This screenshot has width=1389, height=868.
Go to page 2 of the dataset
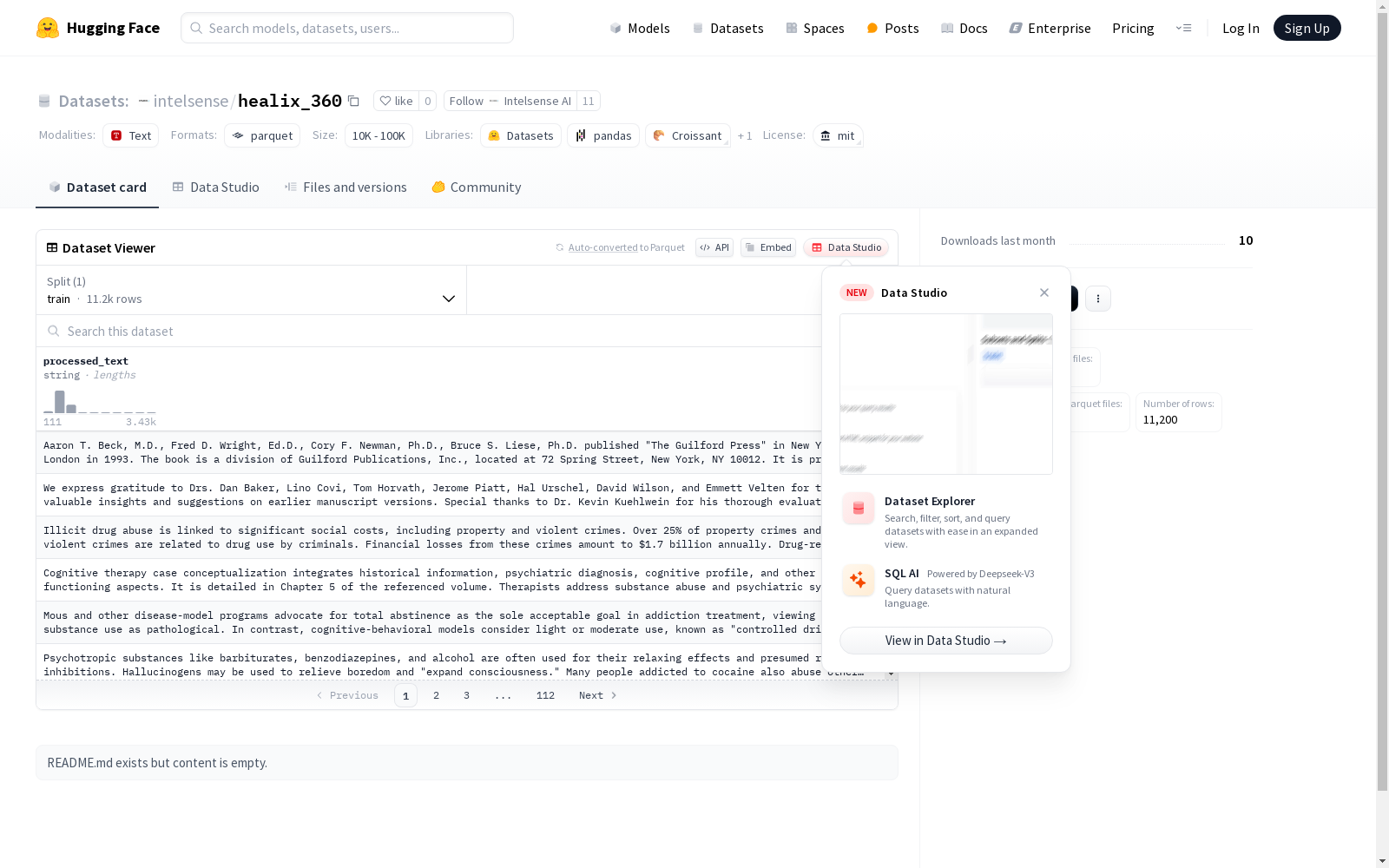[x=436, y=695]
